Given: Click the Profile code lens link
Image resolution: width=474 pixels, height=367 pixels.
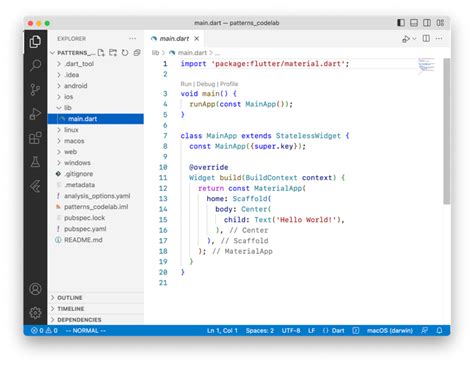Looking at the screenshot, I should 229,84.
